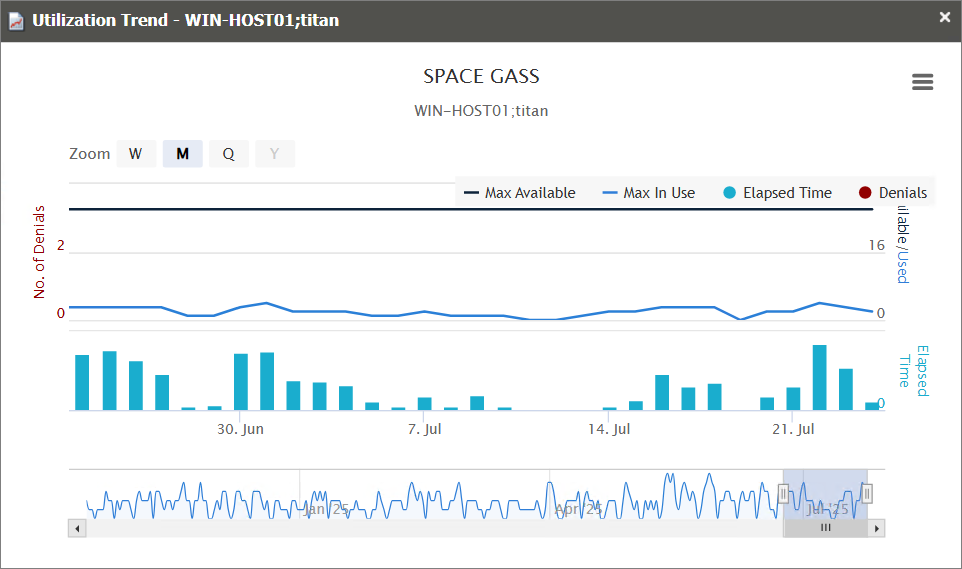Screen dimensions: 962x569
Task: Click the right navigator range handle
Action: (867, 494)
